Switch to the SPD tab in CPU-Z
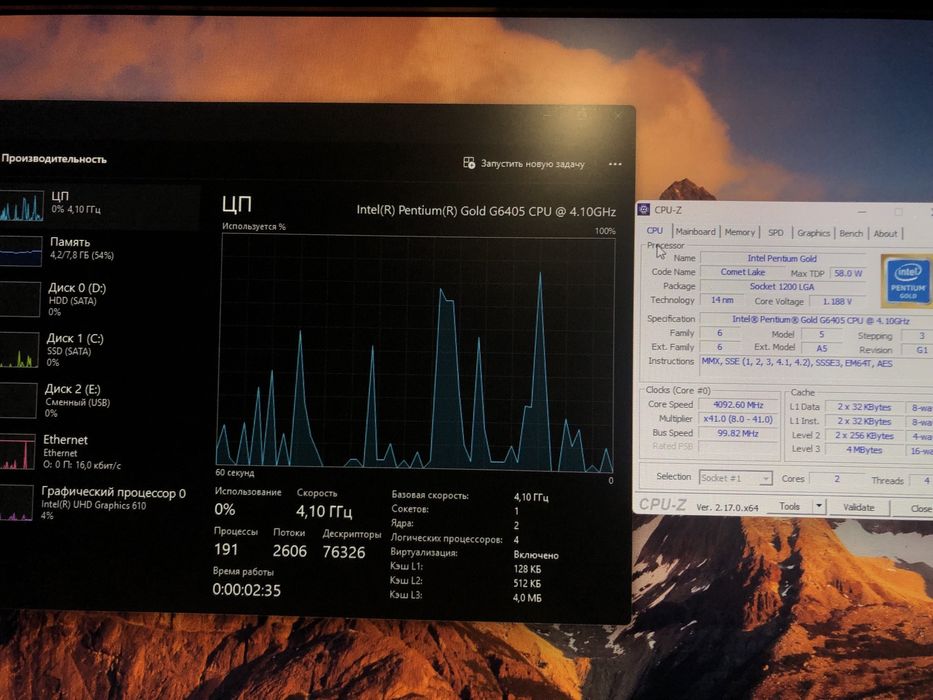 coord(776,233)
